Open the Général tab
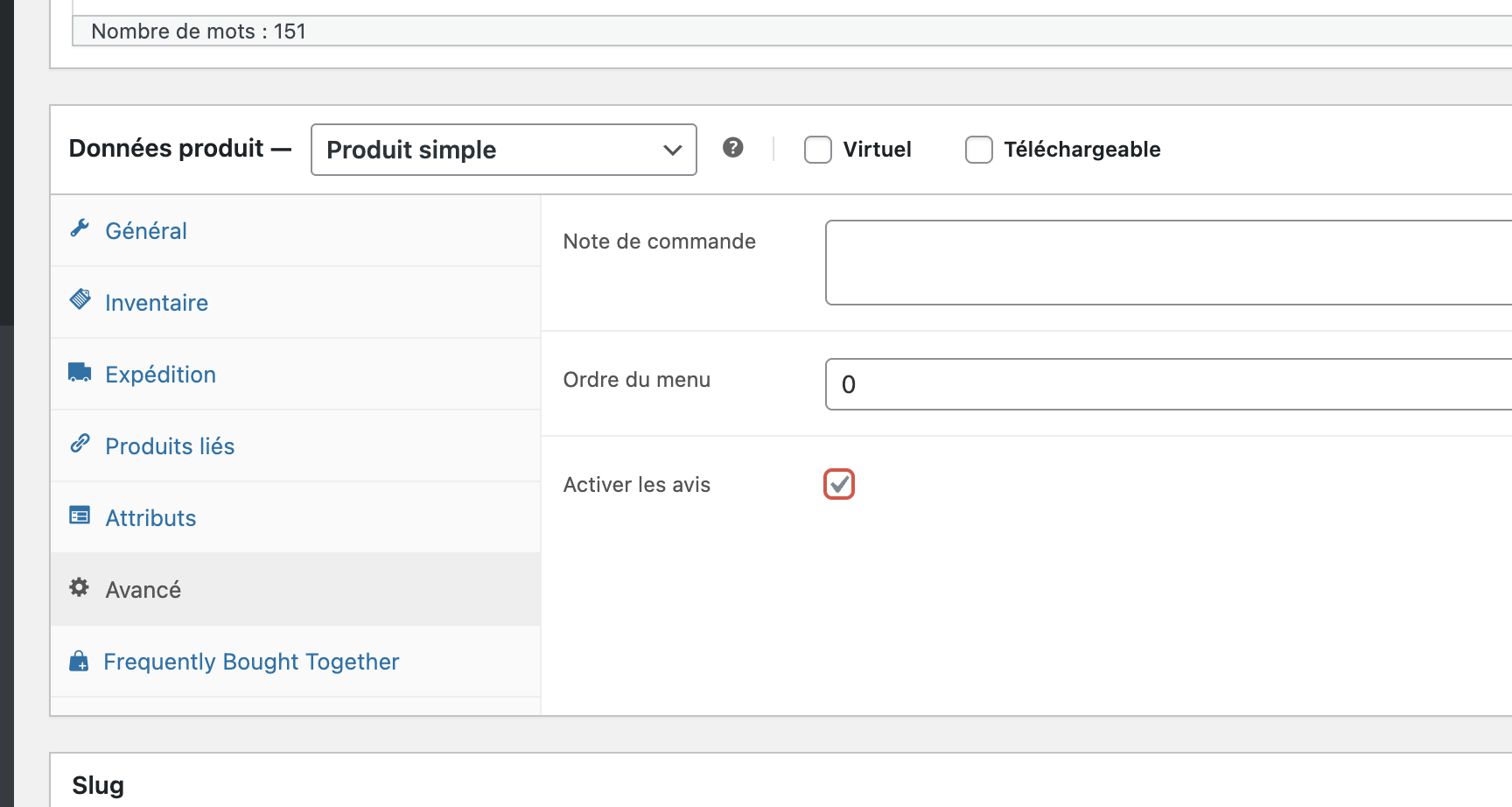Image resolution: width=1512 pixels, height=807 pixels. 146,231
